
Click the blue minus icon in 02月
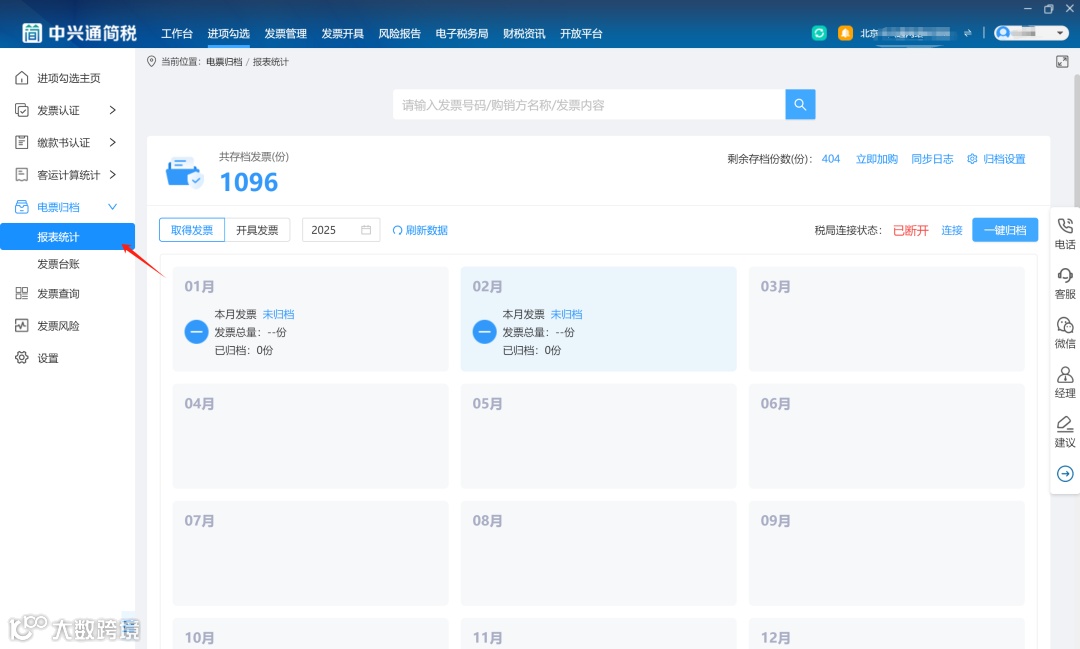point(484,332)
